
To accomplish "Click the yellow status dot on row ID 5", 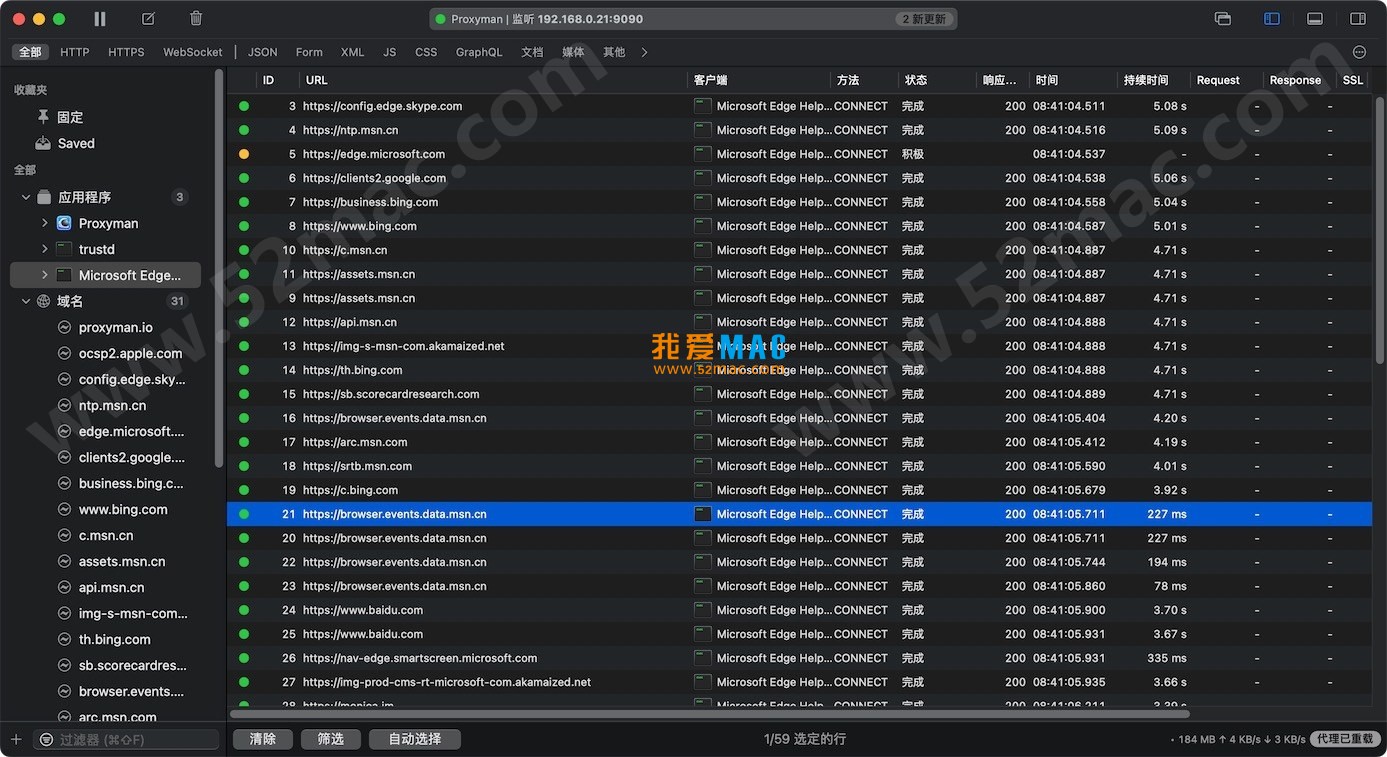I will point(244,154).
